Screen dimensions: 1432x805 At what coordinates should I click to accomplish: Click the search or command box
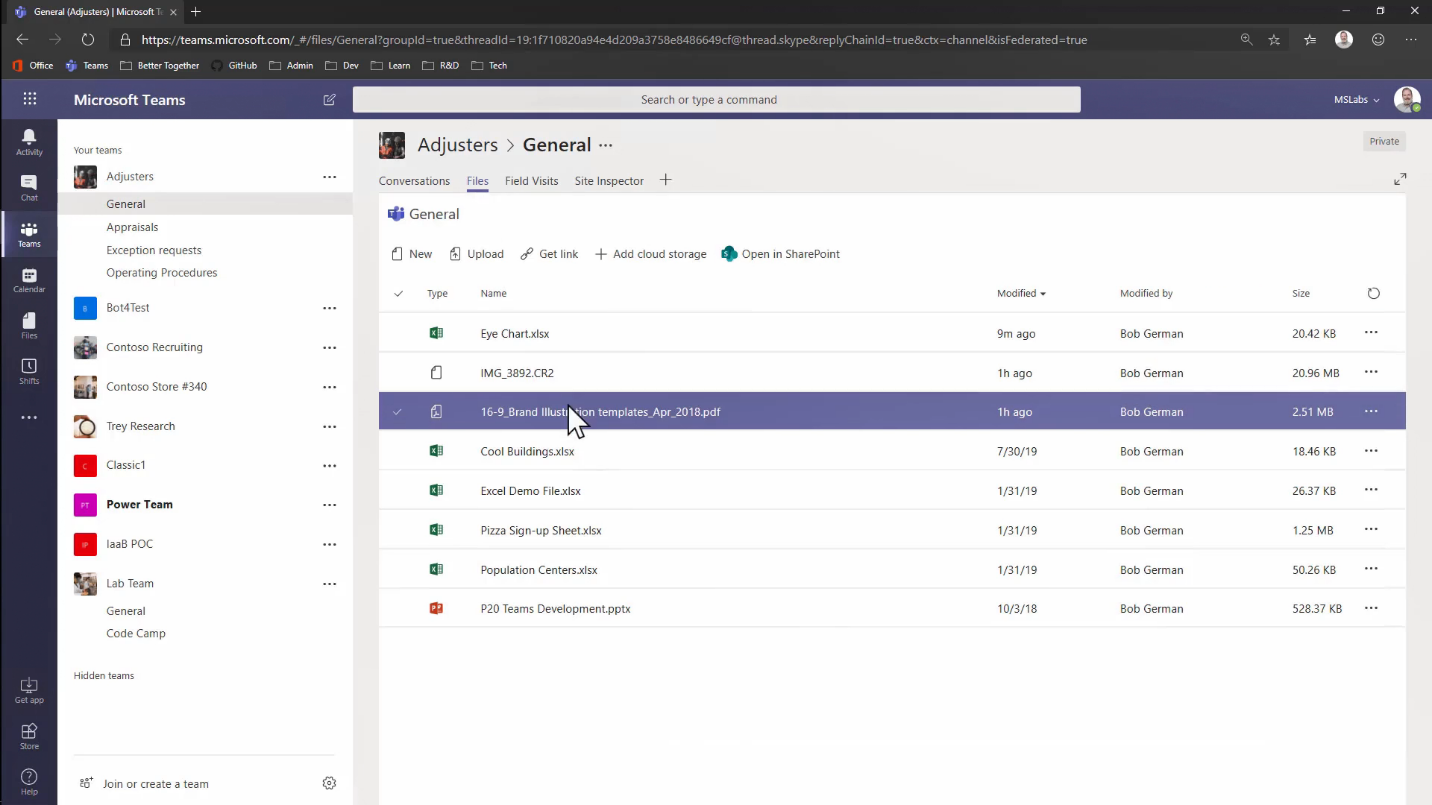pyautogui.click(x=716, y=100)
